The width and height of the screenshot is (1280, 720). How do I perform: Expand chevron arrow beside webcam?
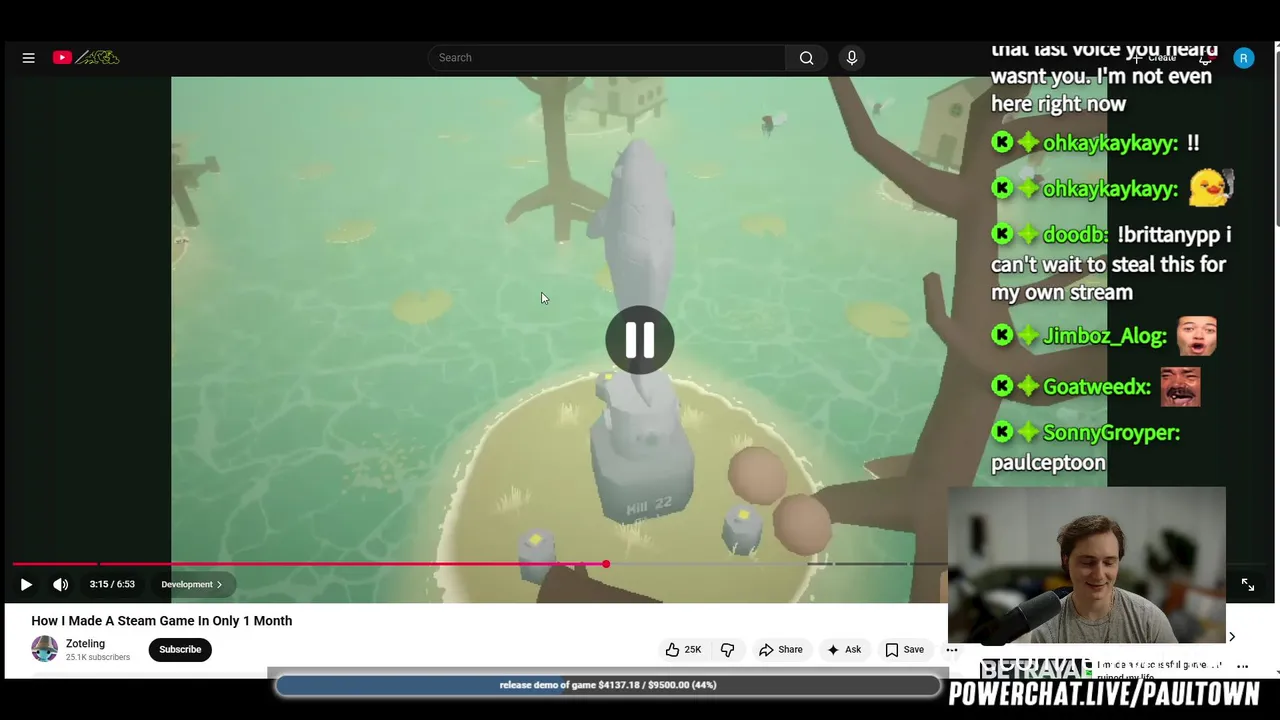[1232, 637]
